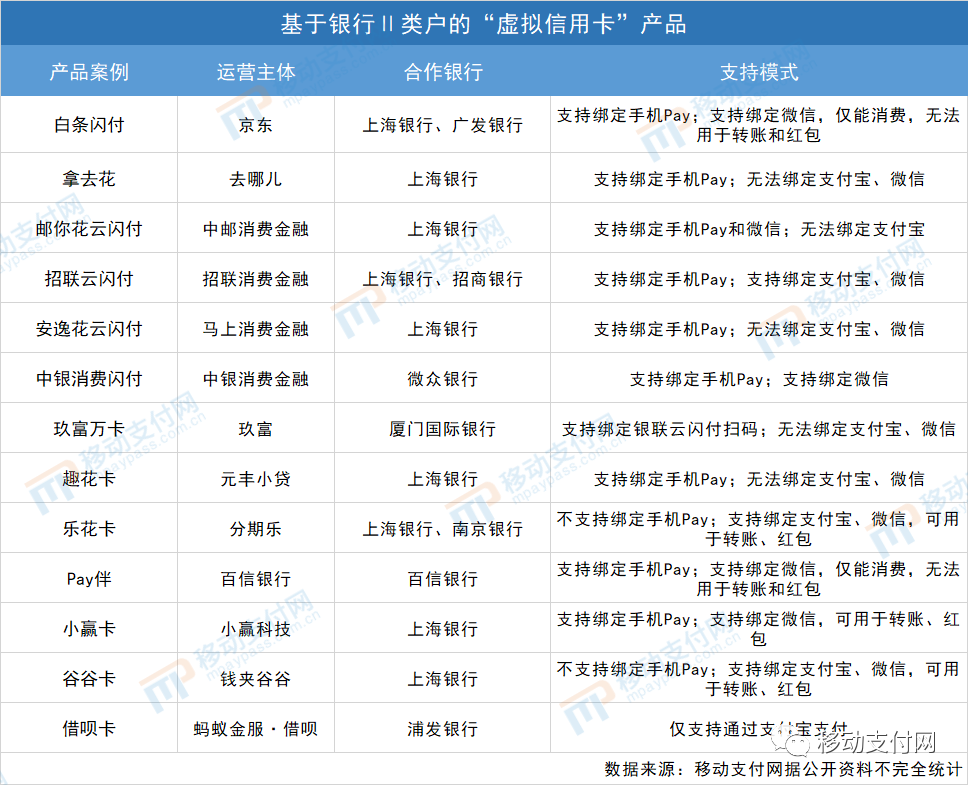Click the 中银消费闪付 product cell
The height and width of the screenshot is (785, 968).
tap(89, 379)
